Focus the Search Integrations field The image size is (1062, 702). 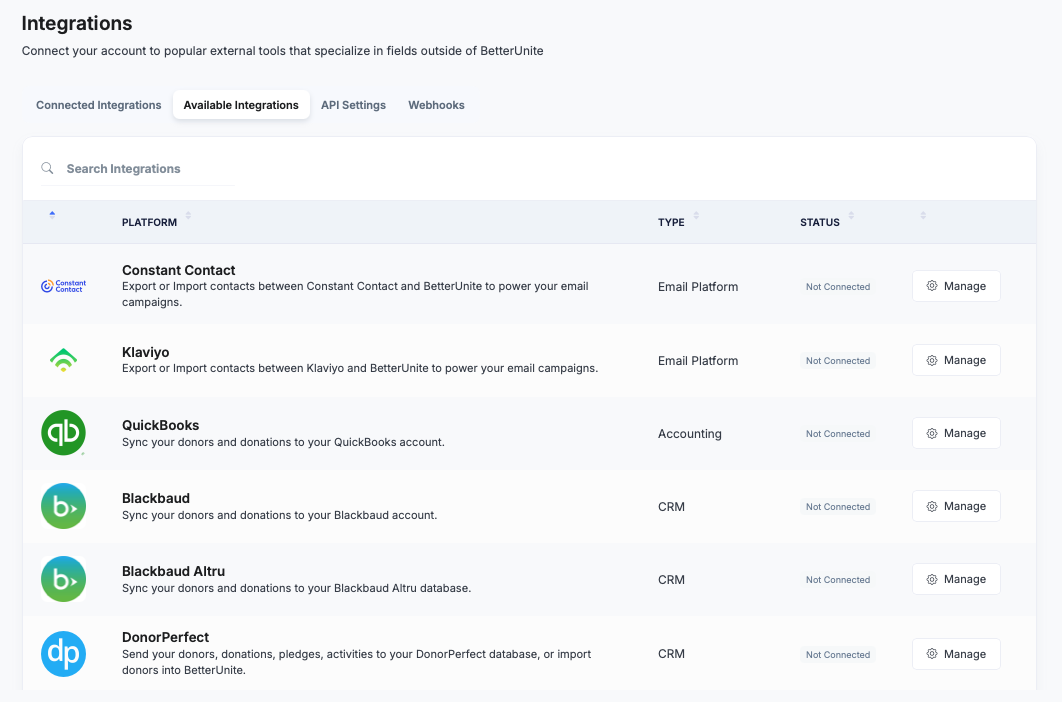pos(137,169)
